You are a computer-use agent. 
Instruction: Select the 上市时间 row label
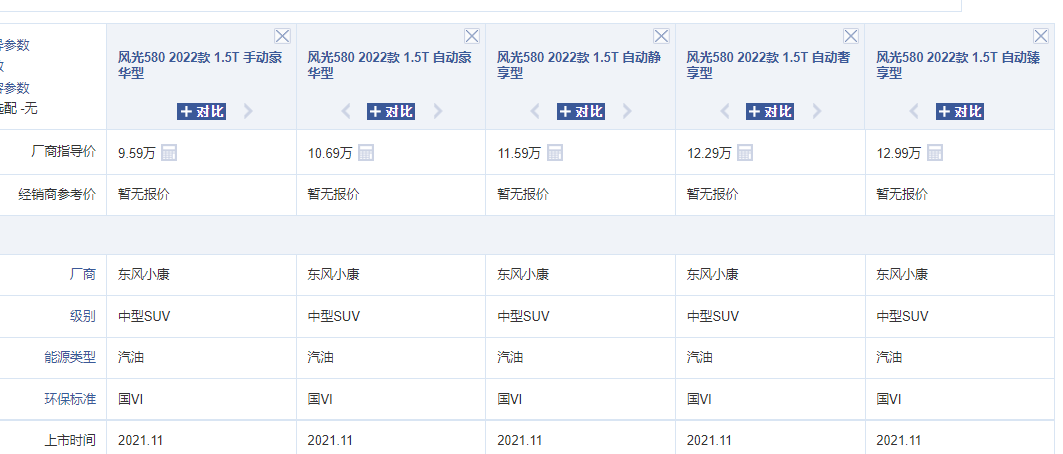point(70,440)
